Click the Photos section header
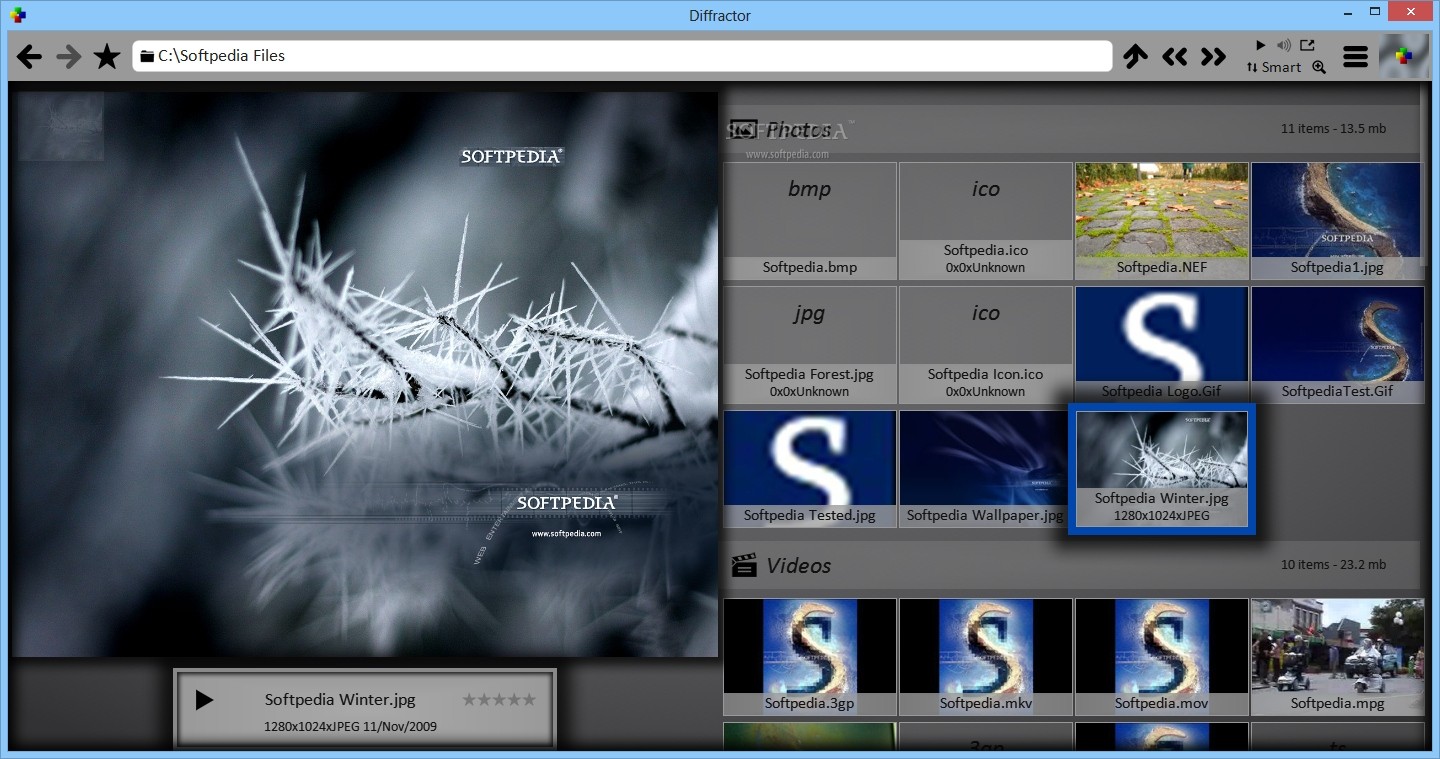The height and width of the screenshot is (759, 1440). (x=1072, y=129)
